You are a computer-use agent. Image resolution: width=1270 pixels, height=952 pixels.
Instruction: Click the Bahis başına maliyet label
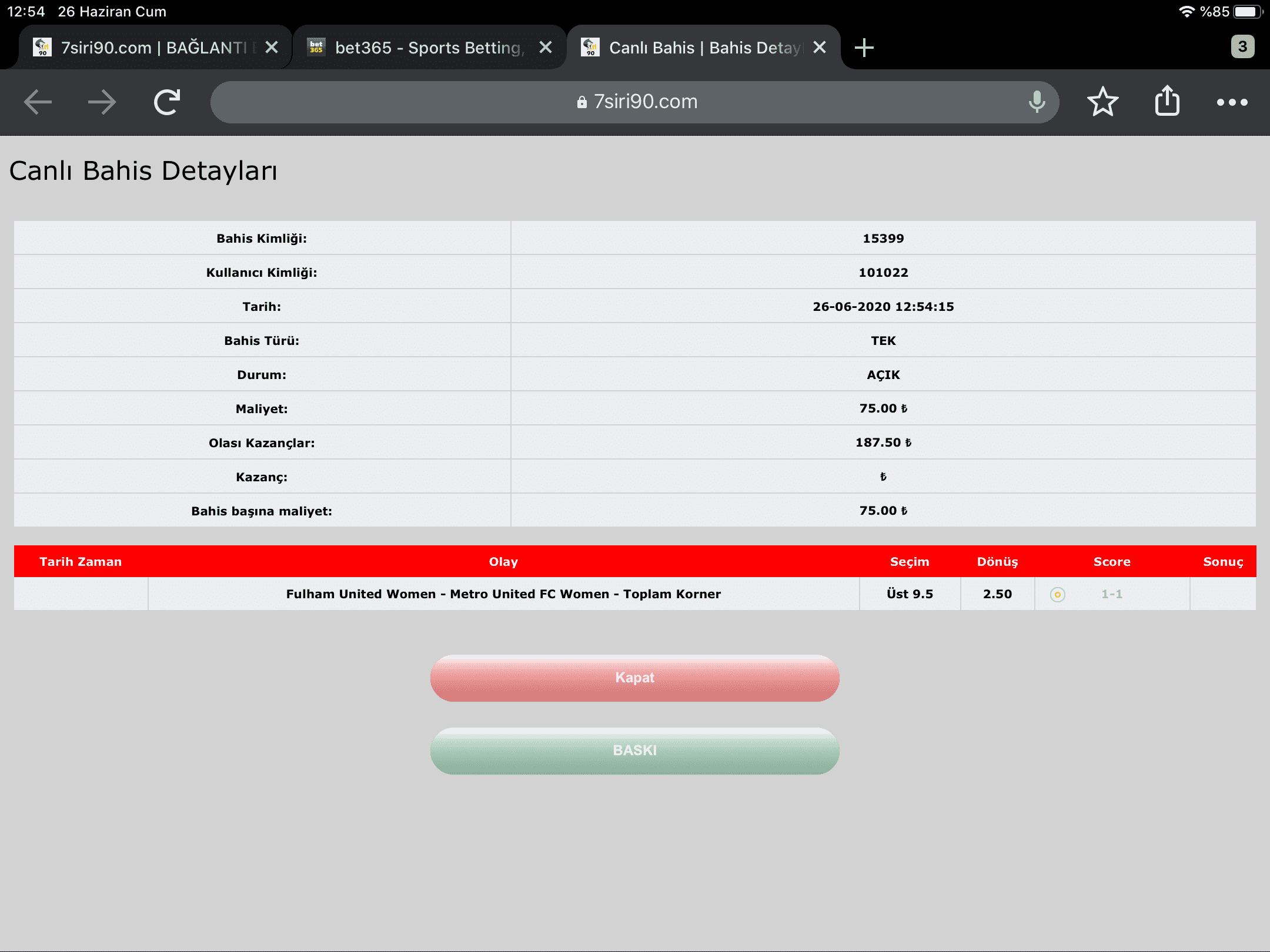pos(262,511)
